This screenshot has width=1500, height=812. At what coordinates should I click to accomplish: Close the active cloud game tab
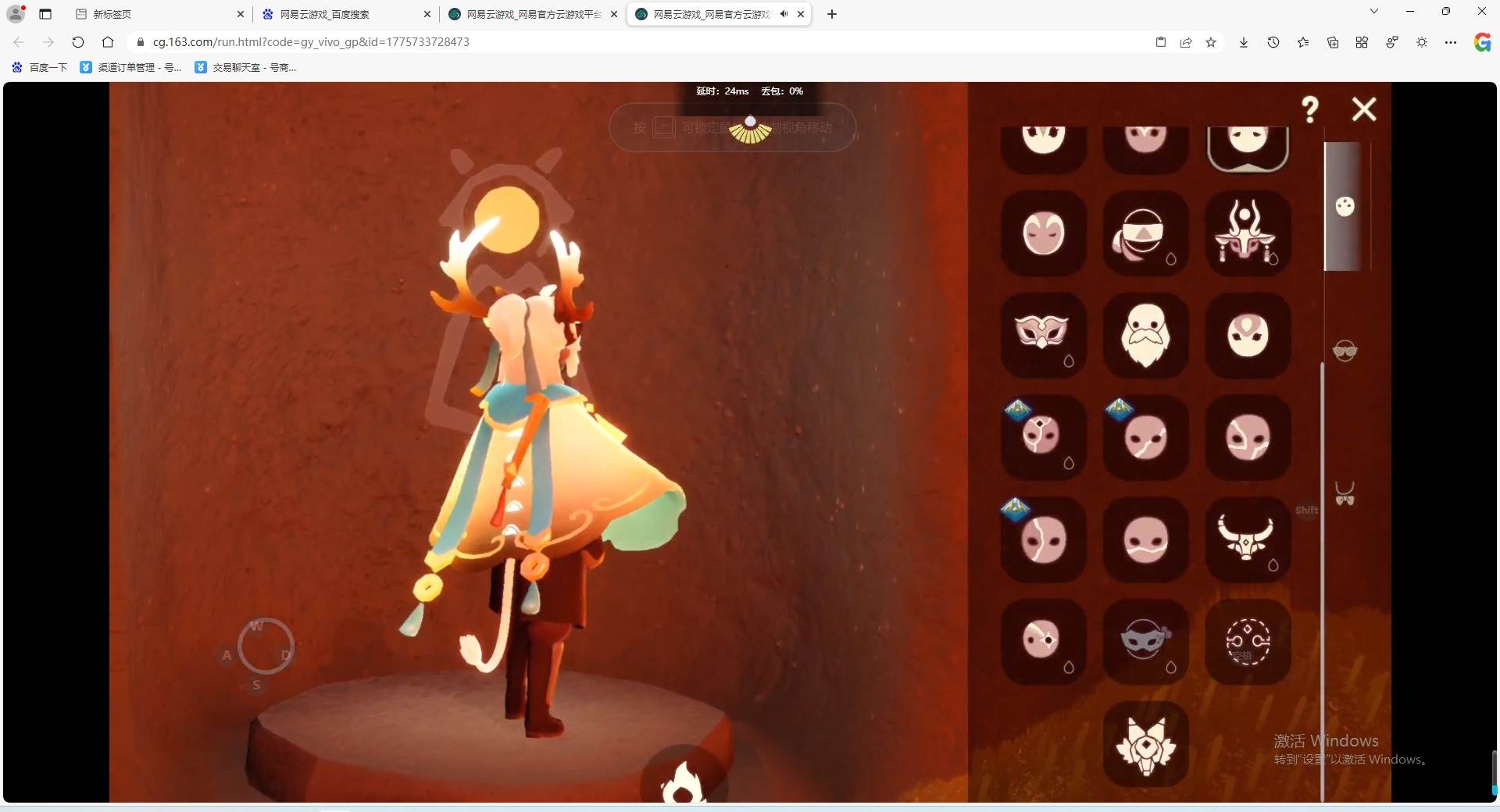point(801,14)
